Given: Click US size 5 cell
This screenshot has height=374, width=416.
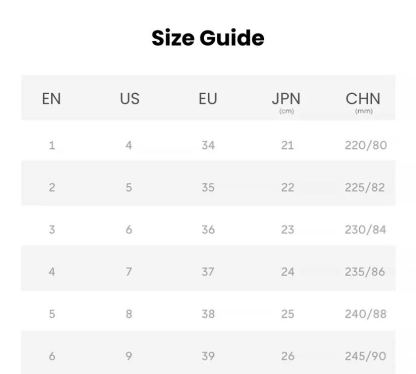Looking at the screenshot, I should 129,187.
